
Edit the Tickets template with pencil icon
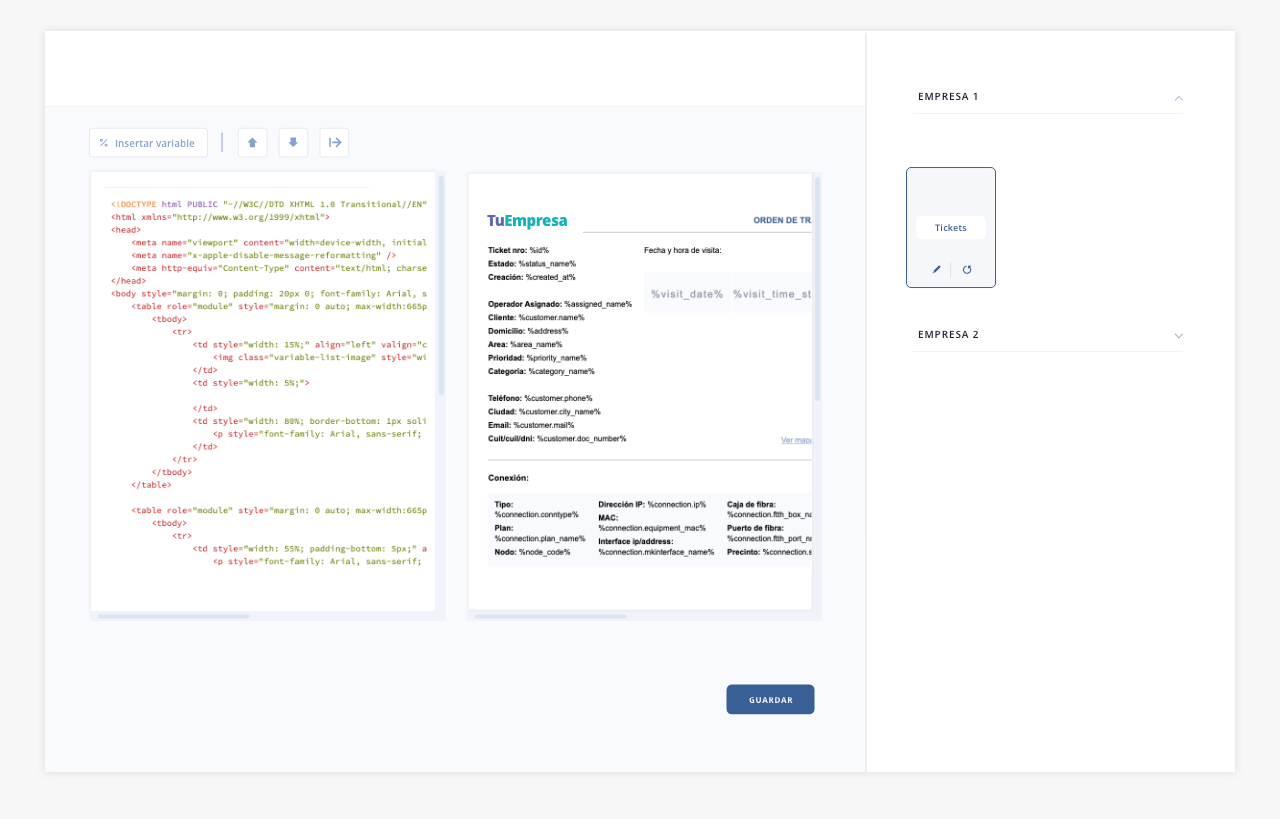937,269
